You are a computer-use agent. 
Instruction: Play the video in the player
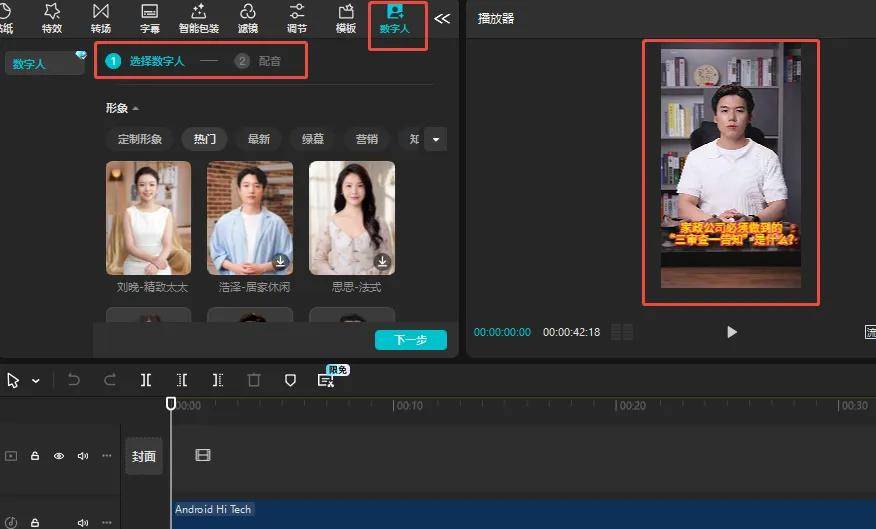(732, 332)
